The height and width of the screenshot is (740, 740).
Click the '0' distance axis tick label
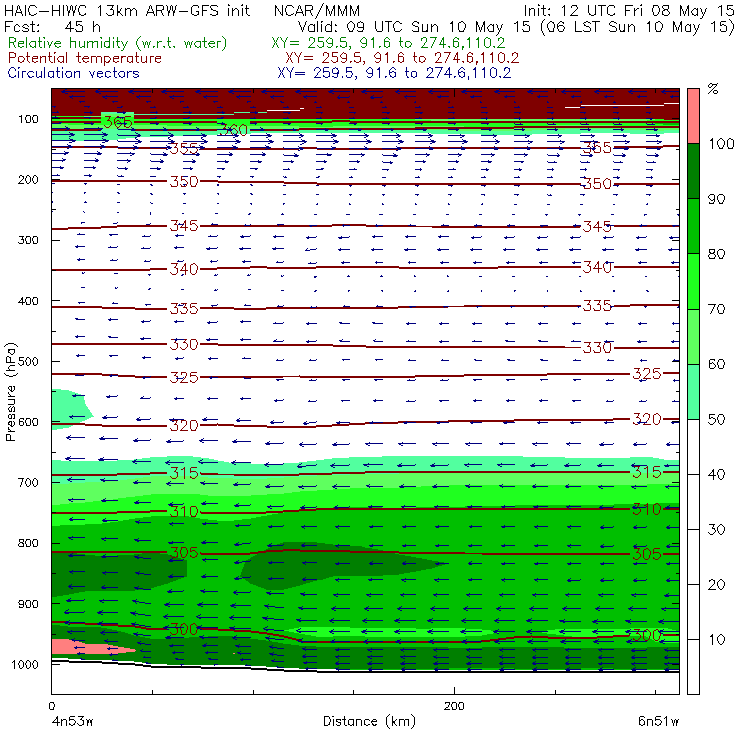click(51, 706)
